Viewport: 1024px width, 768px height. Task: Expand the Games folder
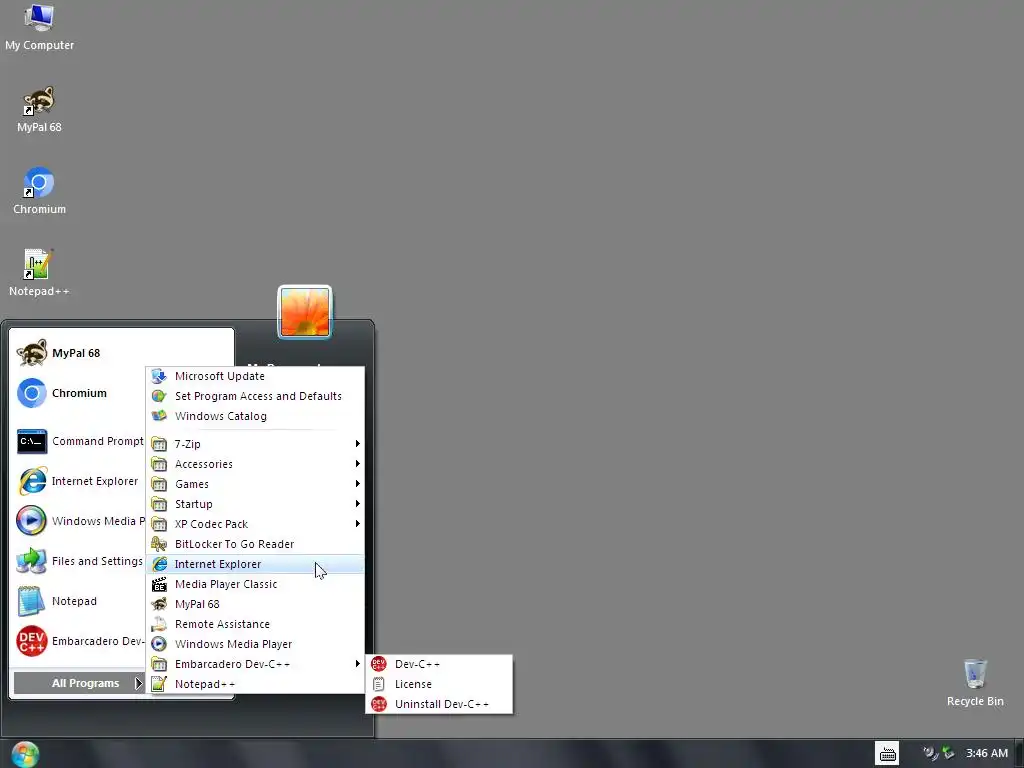255,484
